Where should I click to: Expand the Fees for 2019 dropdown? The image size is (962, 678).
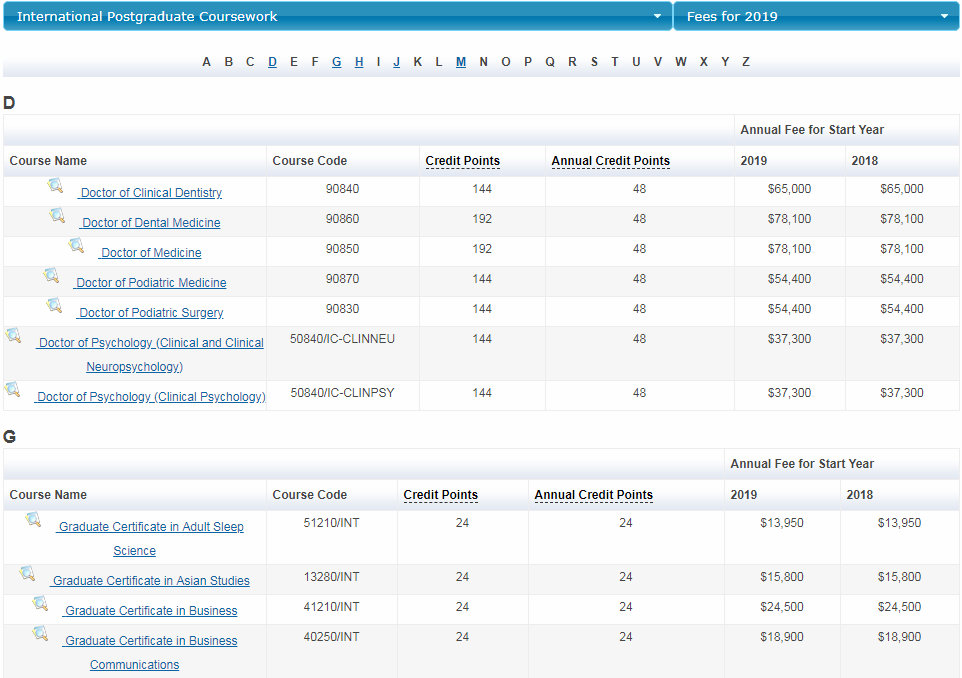click(x=815, y=16)
